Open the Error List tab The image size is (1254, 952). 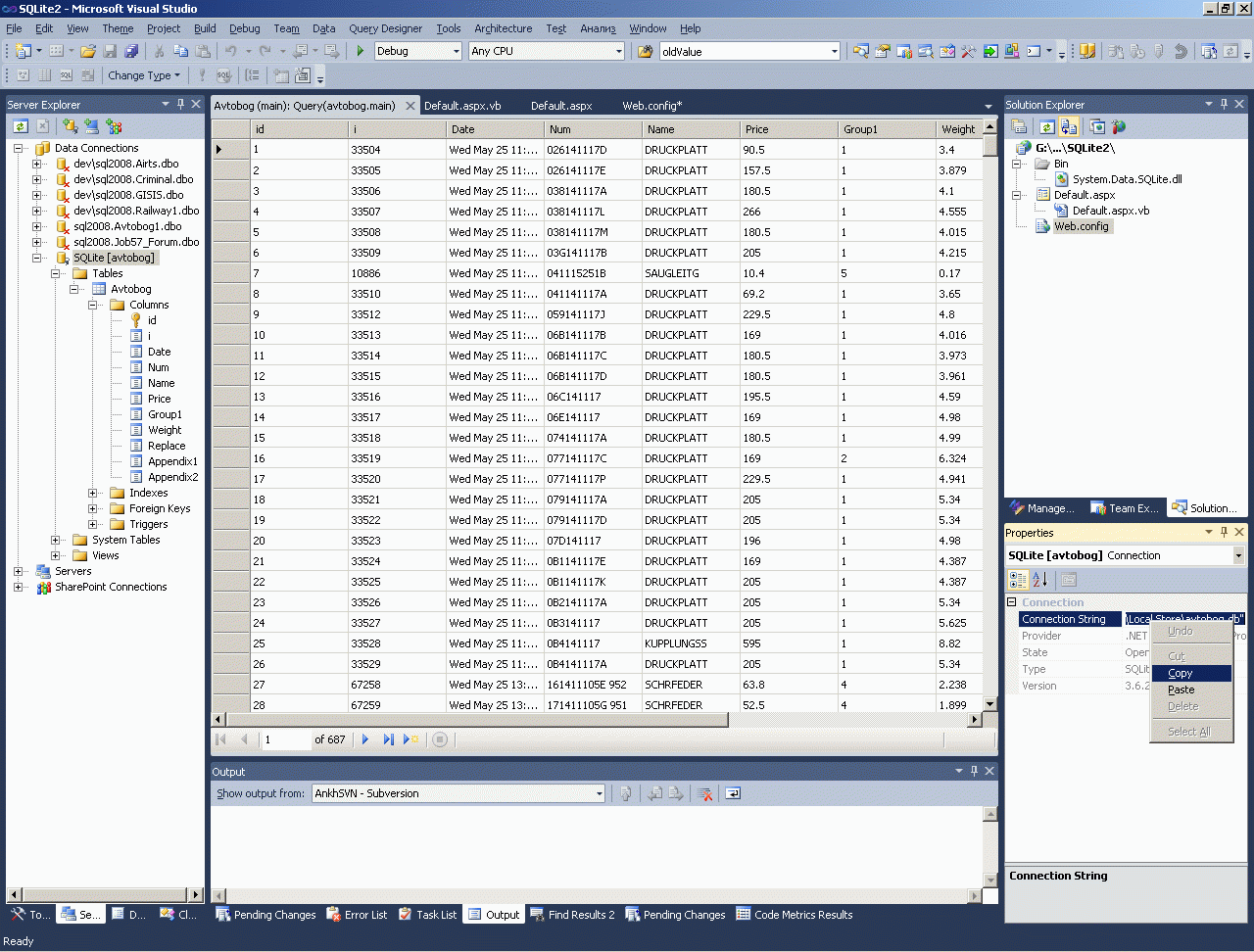click(x=356, y=915)
